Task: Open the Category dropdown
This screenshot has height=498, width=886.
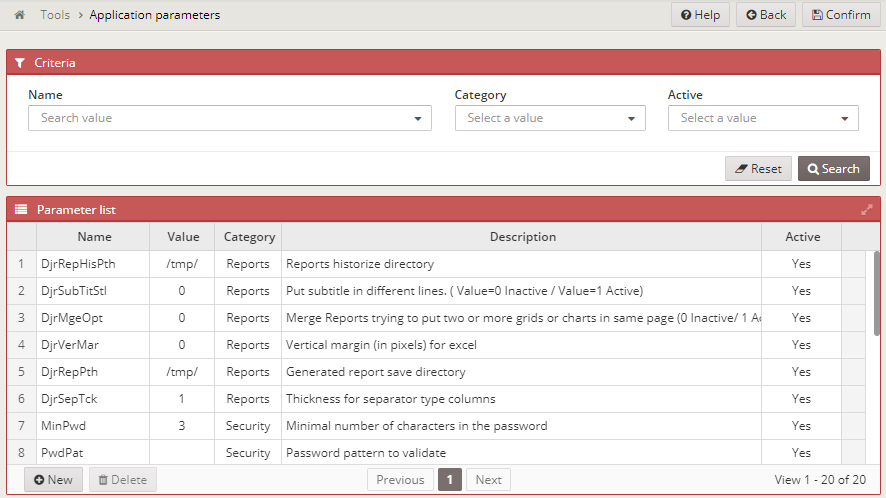Action: click(550, 118)
